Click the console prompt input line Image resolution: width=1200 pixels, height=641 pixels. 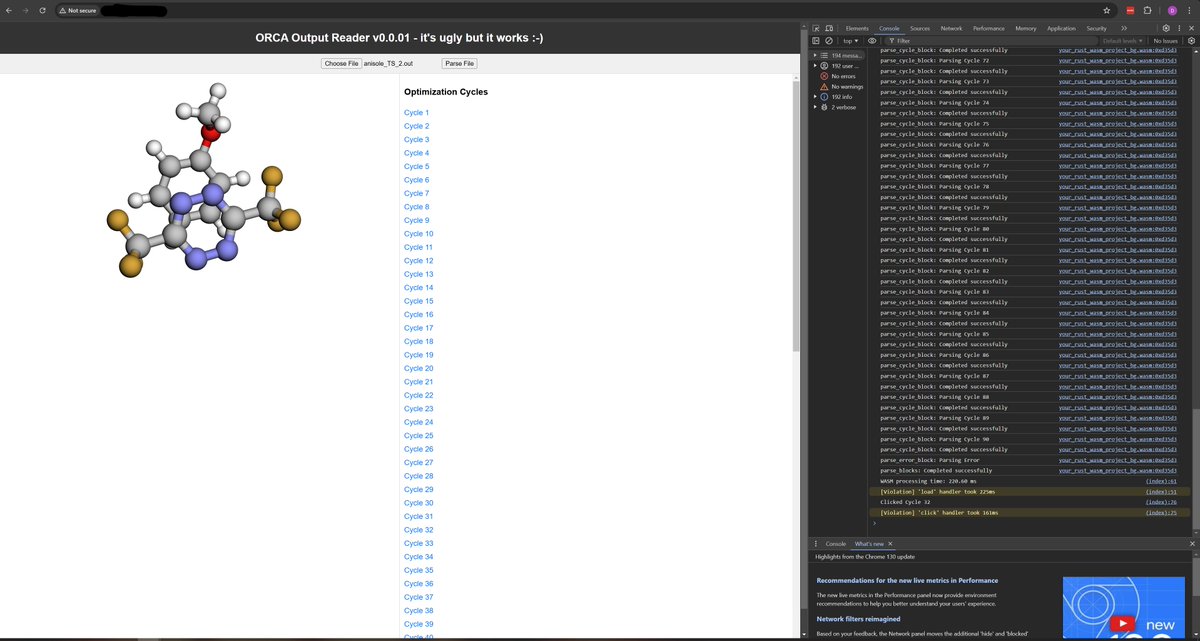[x=1030, y=523]
